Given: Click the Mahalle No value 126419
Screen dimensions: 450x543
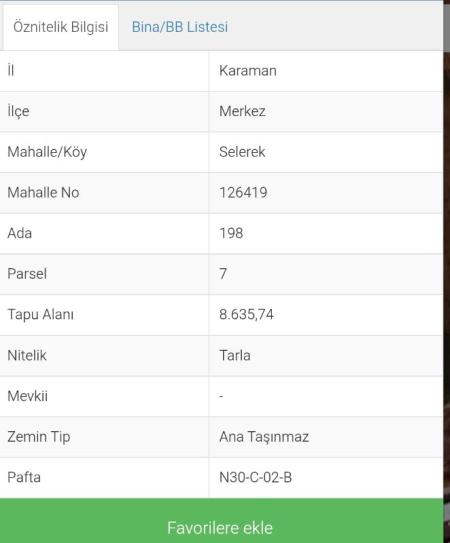Looking at the screenshot, I should (x=243, y=193).
